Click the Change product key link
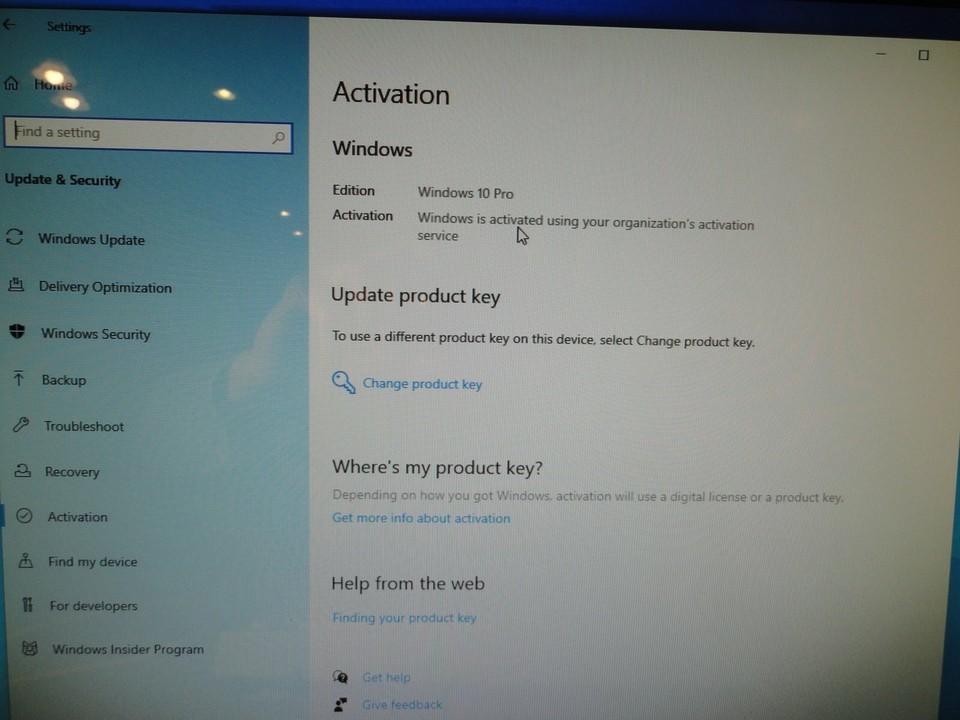 point(422,384)
